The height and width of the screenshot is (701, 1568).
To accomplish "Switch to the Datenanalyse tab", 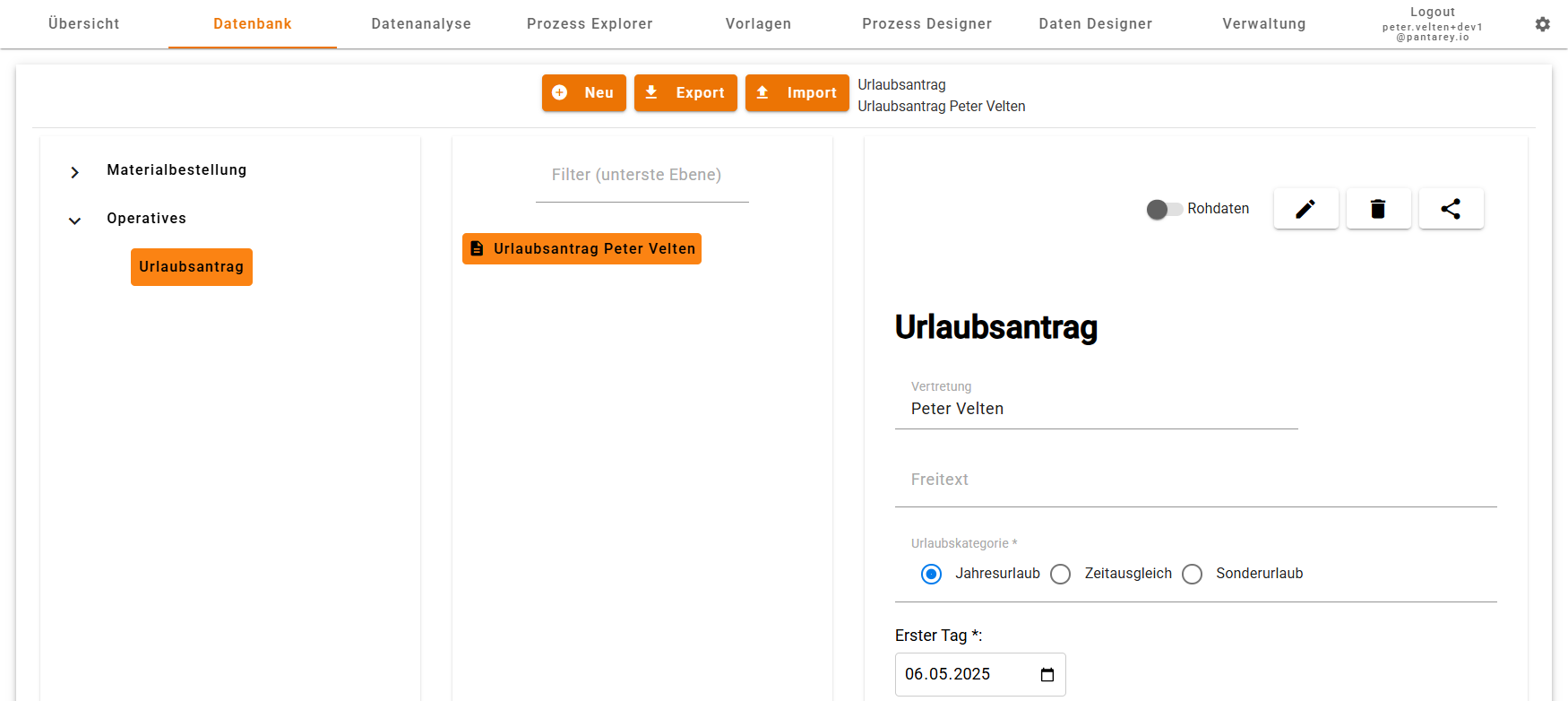I will [421, 24].
